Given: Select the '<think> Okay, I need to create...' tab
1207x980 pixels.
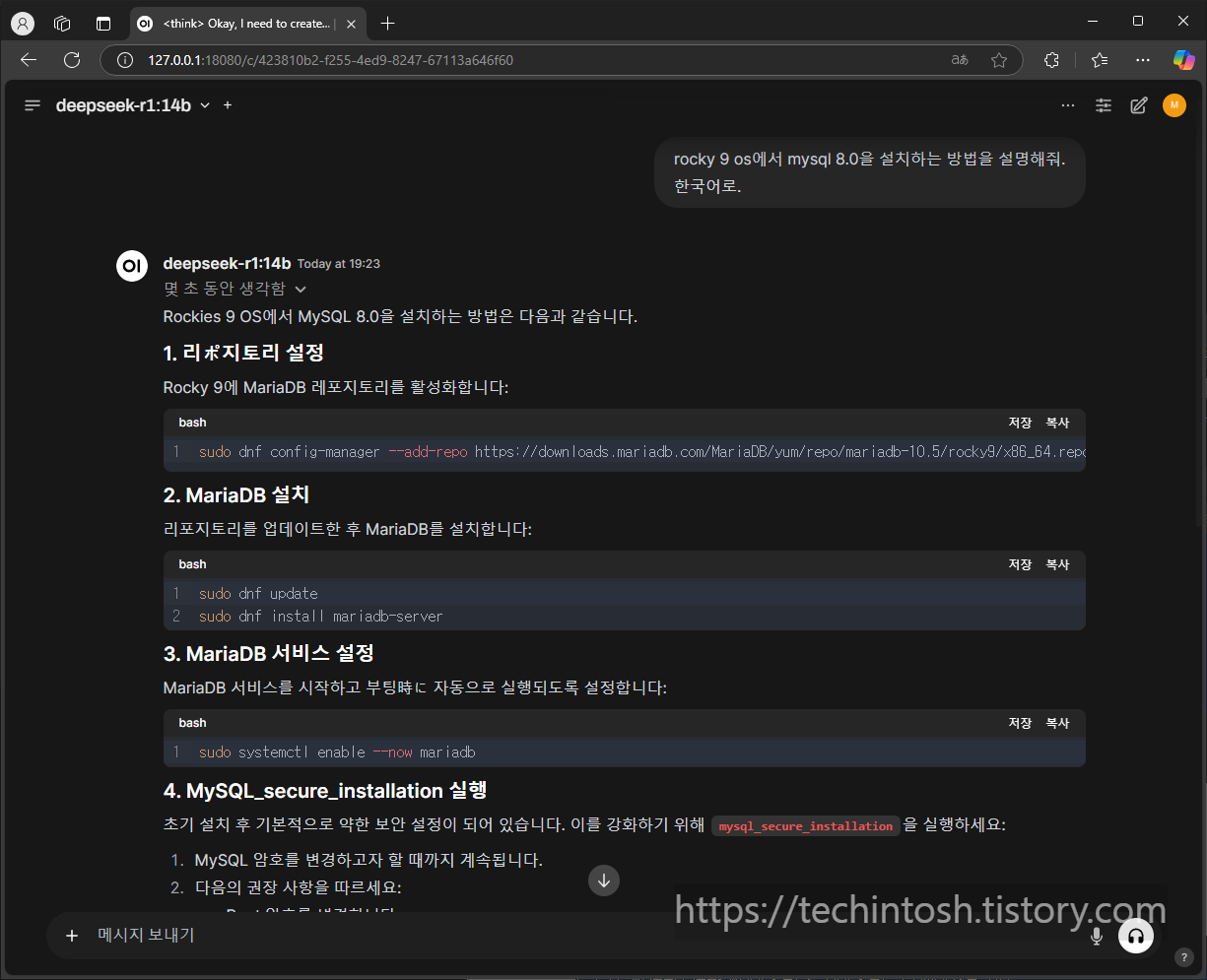Looking at the screenshot, I should pyautogui.click(x=244, y=23).
